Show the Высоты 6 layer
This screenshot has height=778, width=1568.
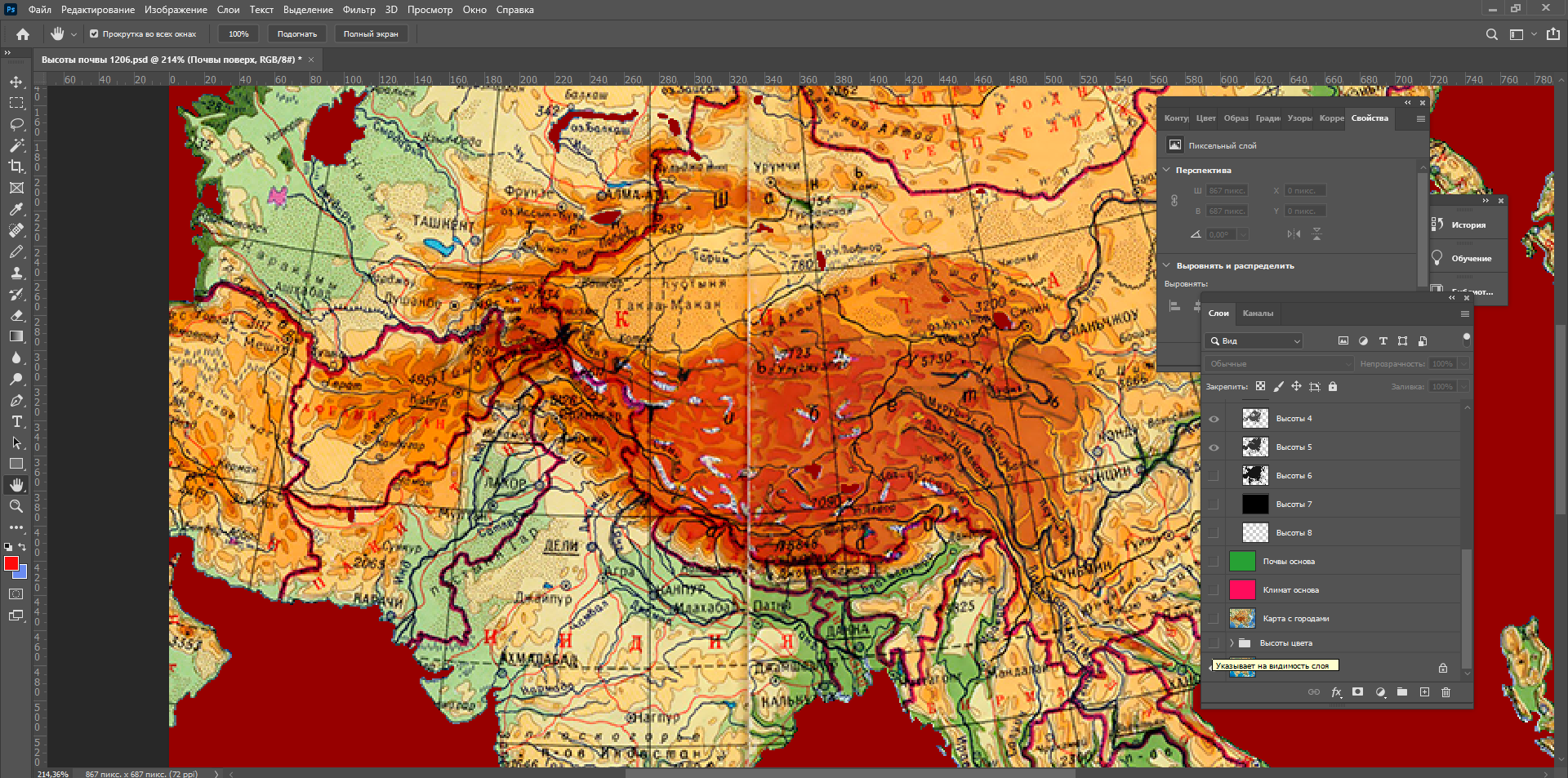1214,476
